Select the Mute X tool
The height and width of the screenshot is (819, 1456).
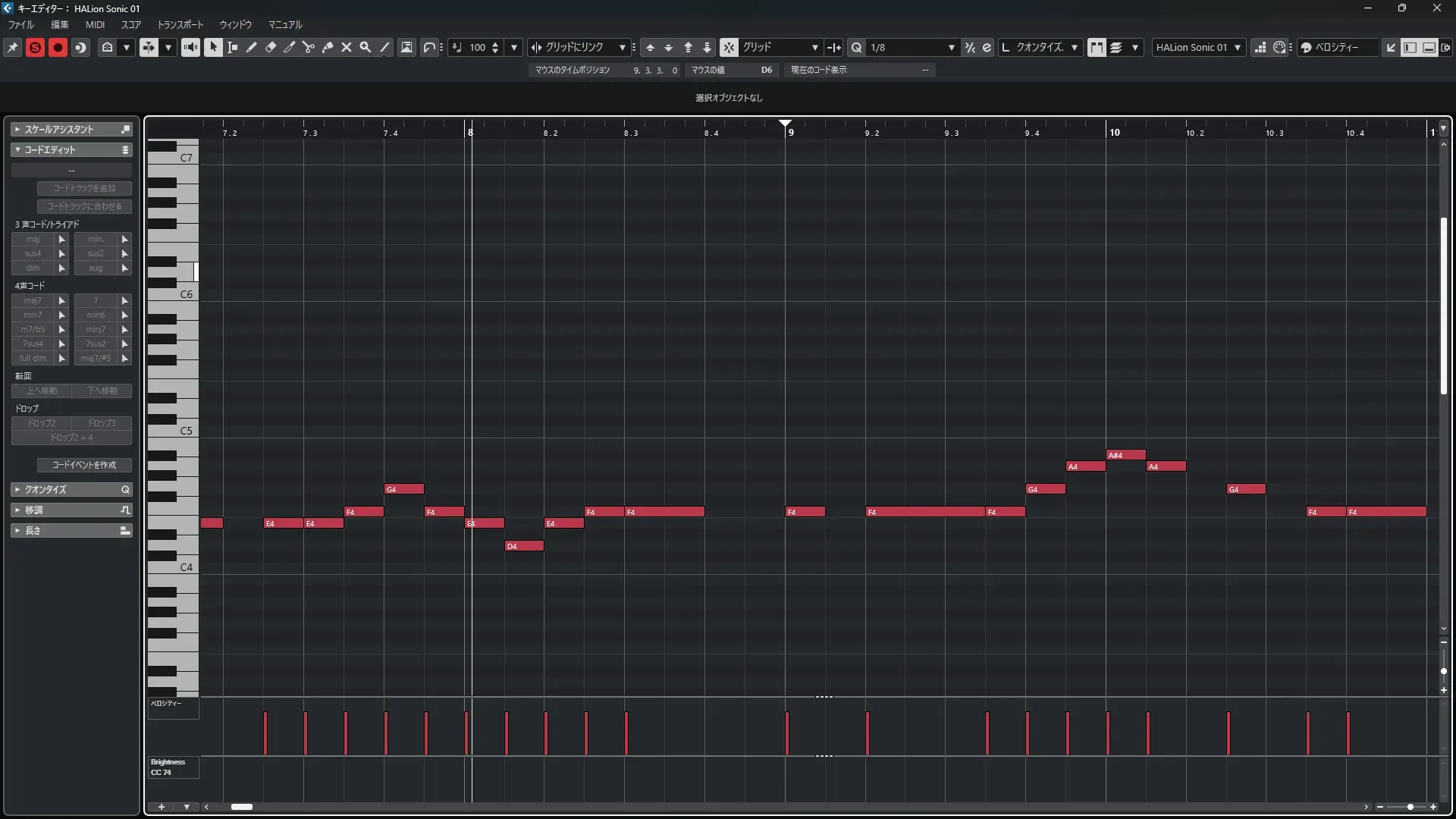point(347,47)
